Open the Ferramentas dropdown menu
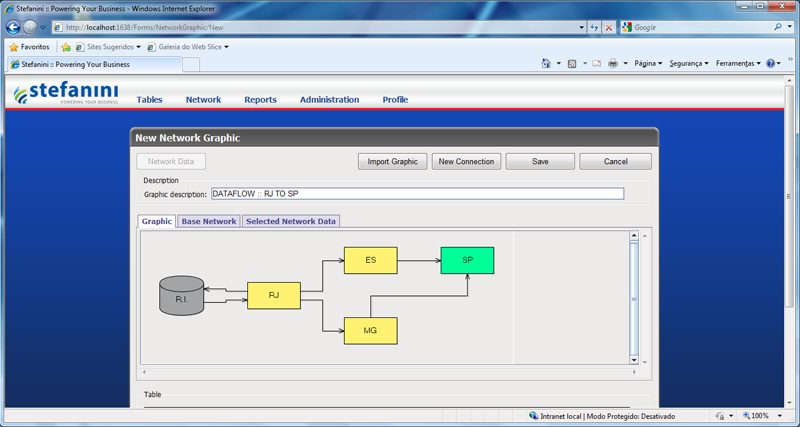Viewport: 800px width, 427px height. tap(738, 63)
